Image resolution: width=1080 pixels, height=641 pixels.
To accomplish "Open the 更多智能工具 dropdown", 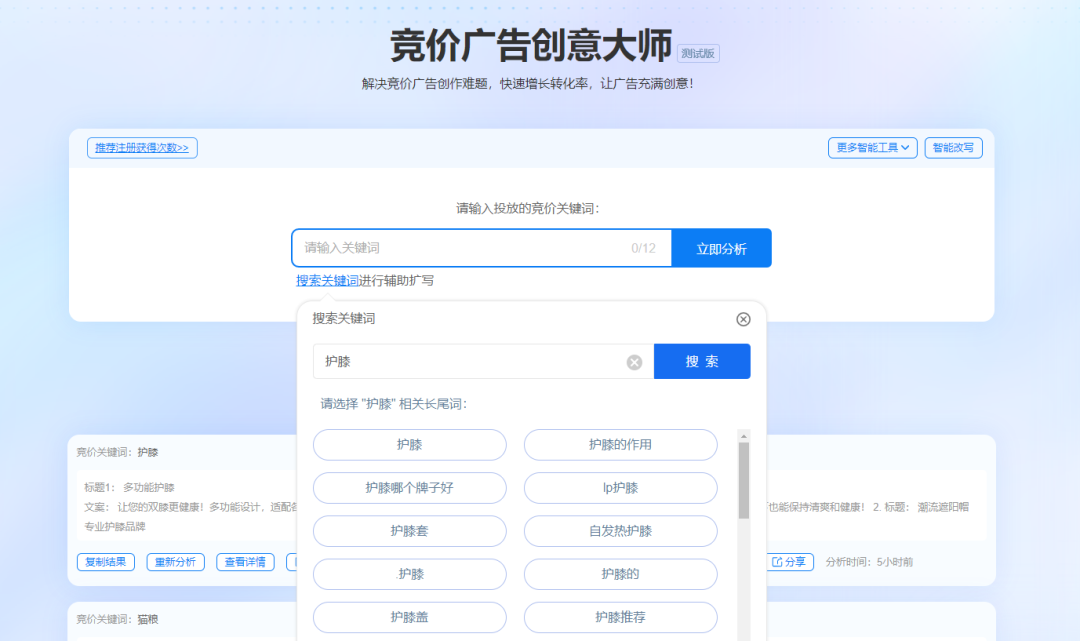I will click(873, 147).
